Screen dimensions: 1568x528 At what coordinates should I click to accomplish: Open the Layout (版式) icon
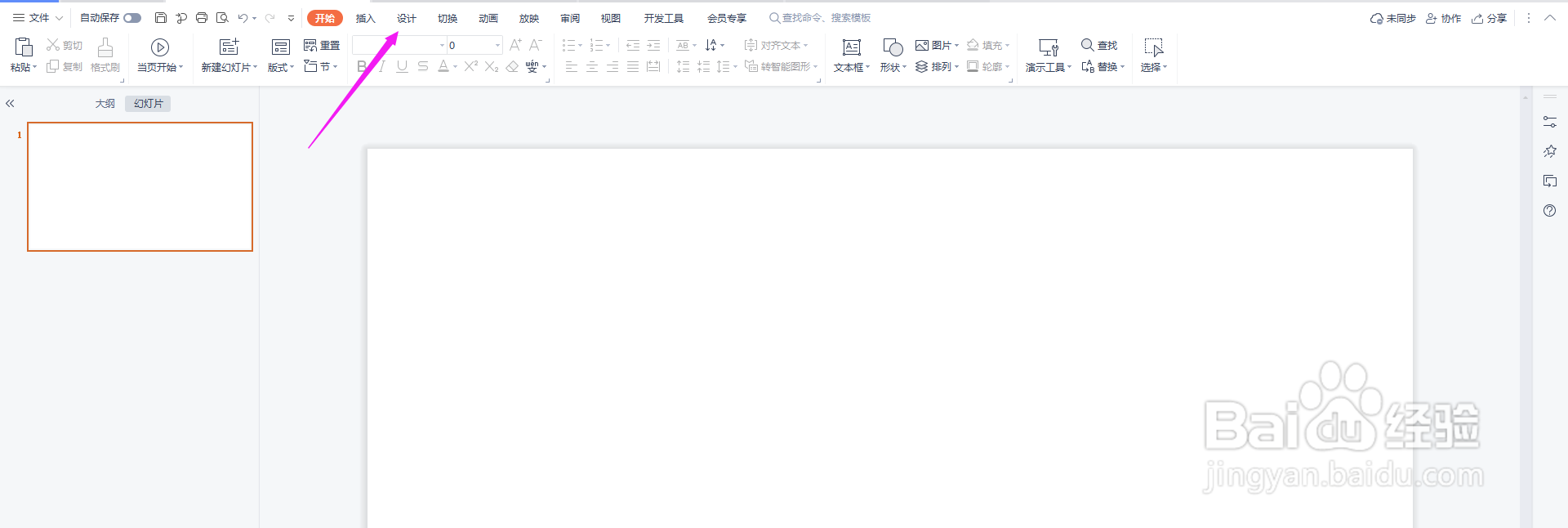point(281,47)
